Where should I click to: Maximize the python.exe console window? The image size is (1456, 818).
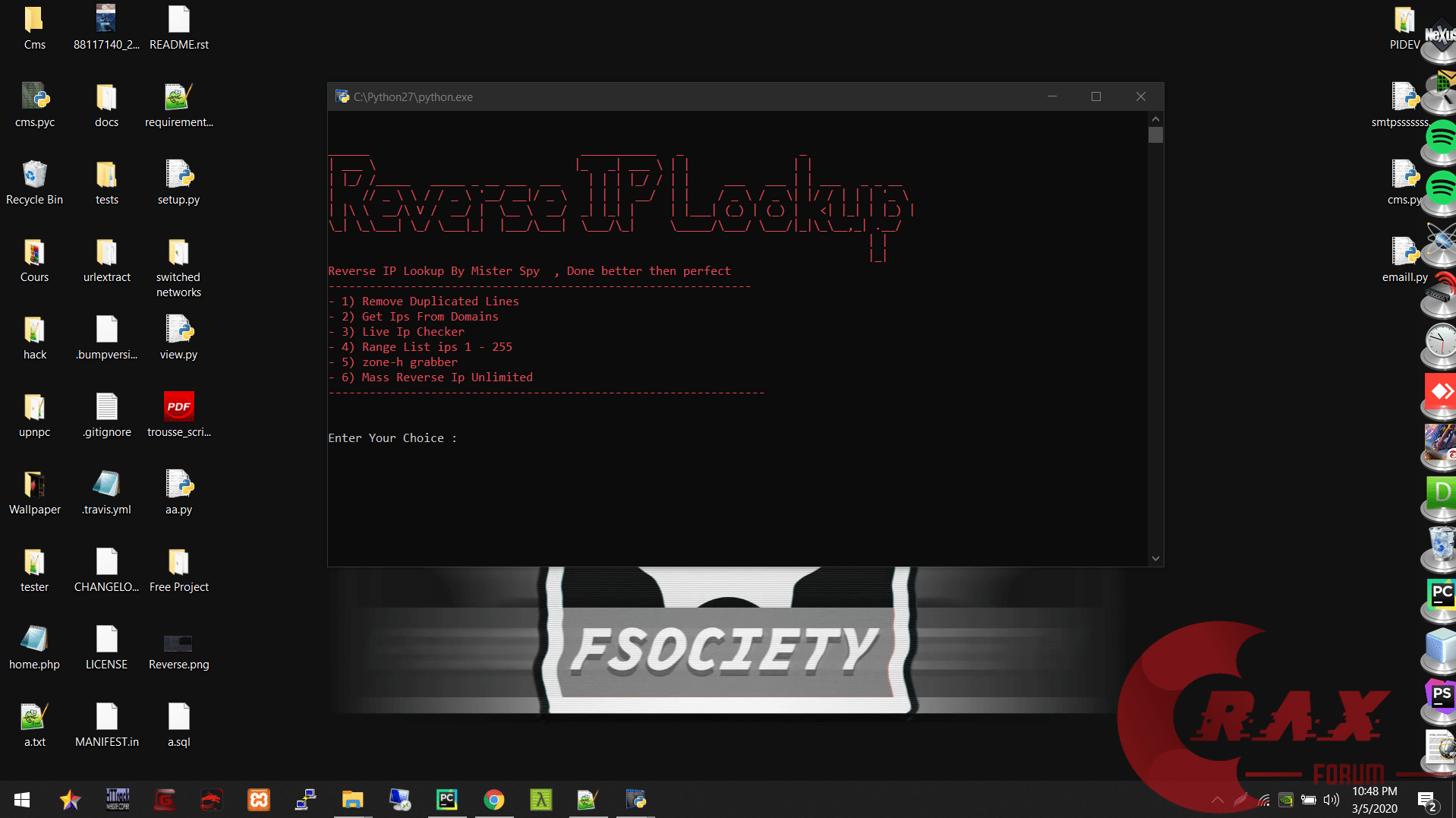tap(1096, 96)
